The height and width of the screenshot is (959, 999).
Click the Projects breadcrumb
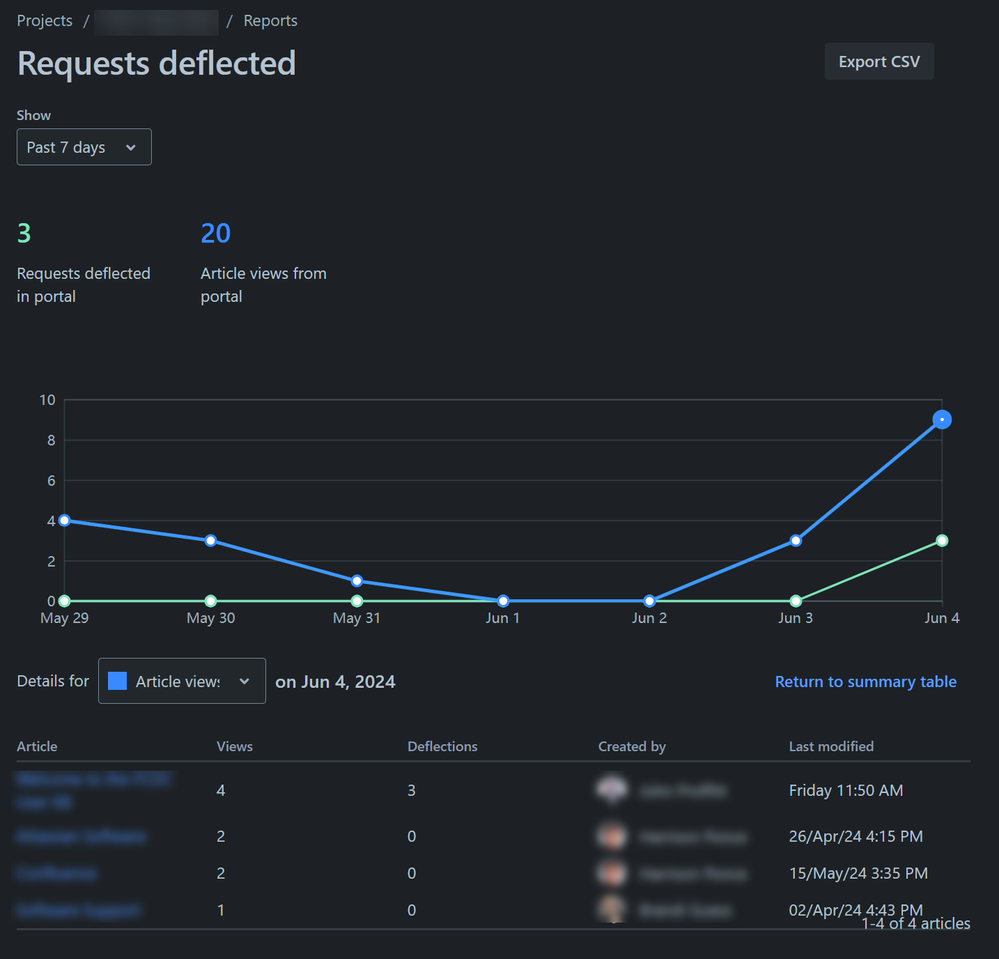pyautogui.click(x=44, y=20)
